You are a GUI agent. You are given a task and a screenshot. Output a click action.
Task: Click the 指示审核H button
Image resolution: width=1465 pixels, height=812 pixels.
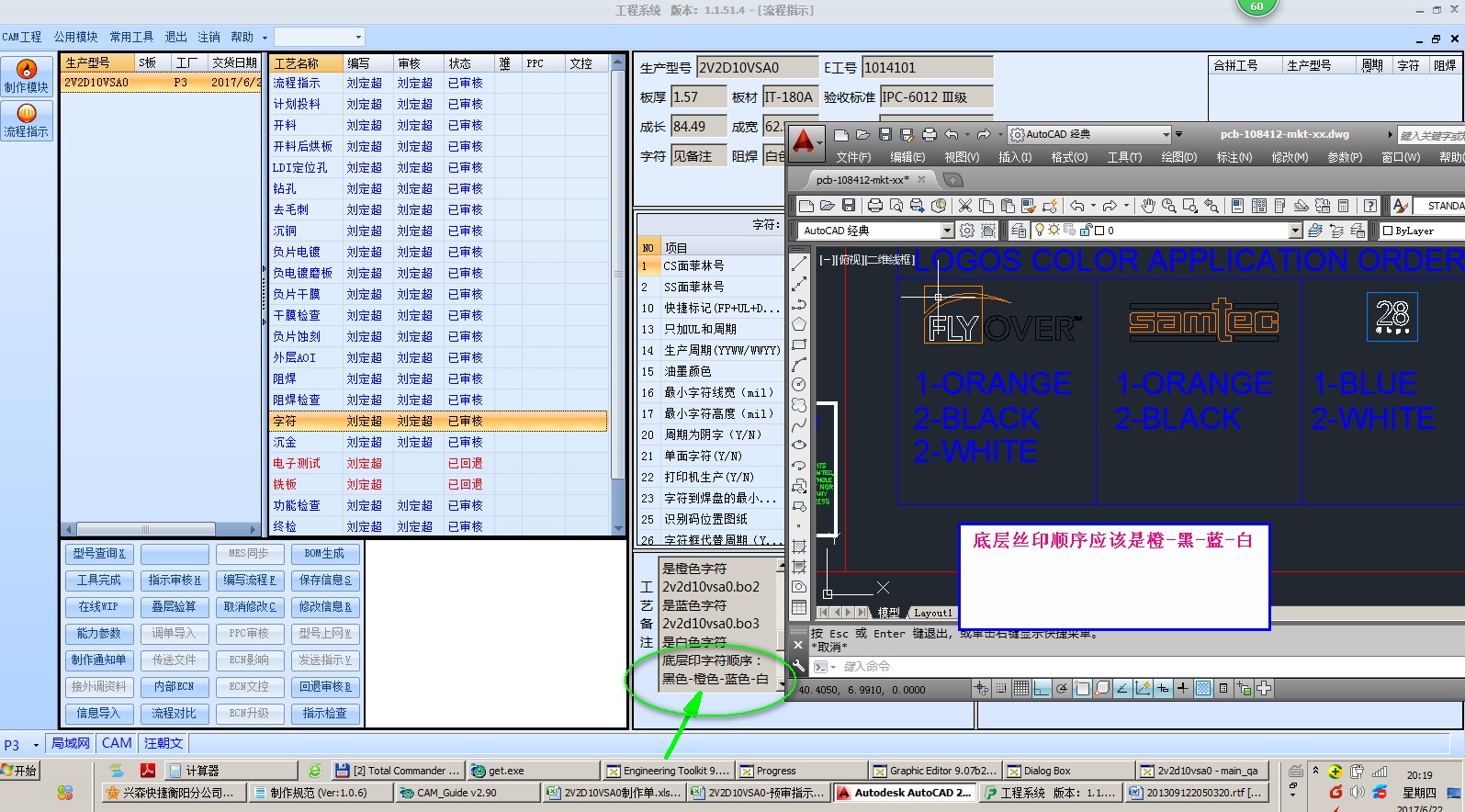tap(175, 580)
